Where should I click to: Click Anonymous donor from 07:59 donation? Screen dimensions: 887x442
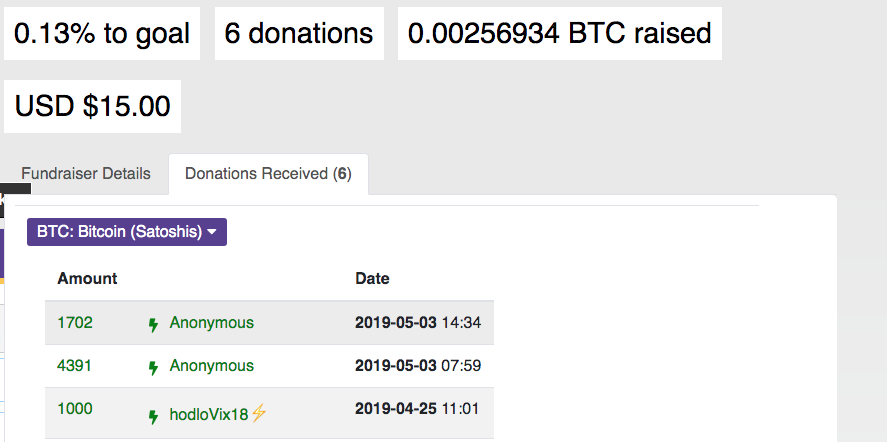(x=212, y=366)
